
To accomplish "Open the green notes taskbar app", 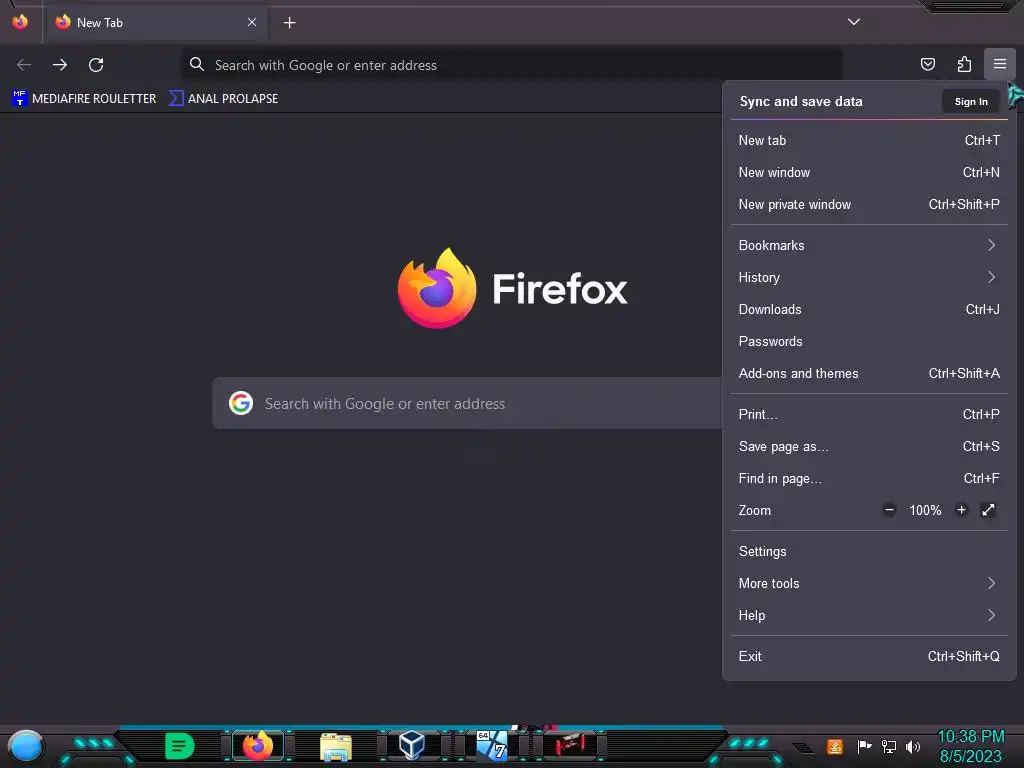I will pyautogui.click(x=179, y=745).
